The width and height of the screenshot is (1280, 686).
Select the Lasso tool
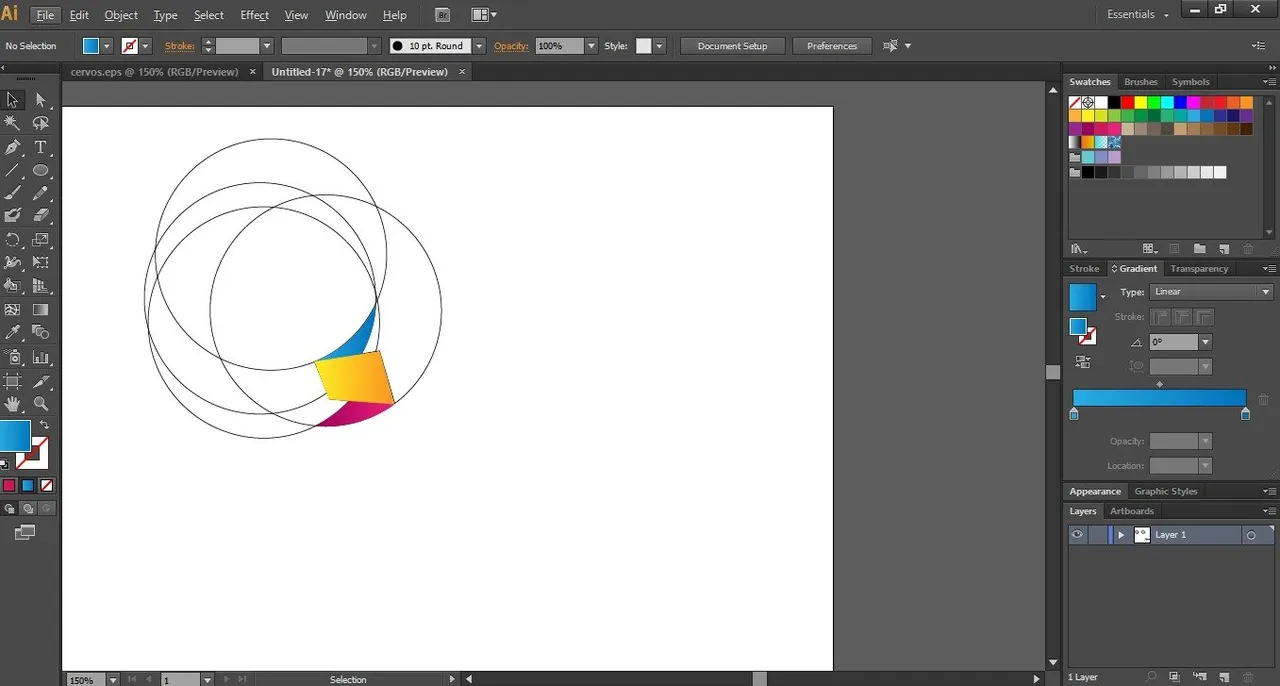(41, 123)
